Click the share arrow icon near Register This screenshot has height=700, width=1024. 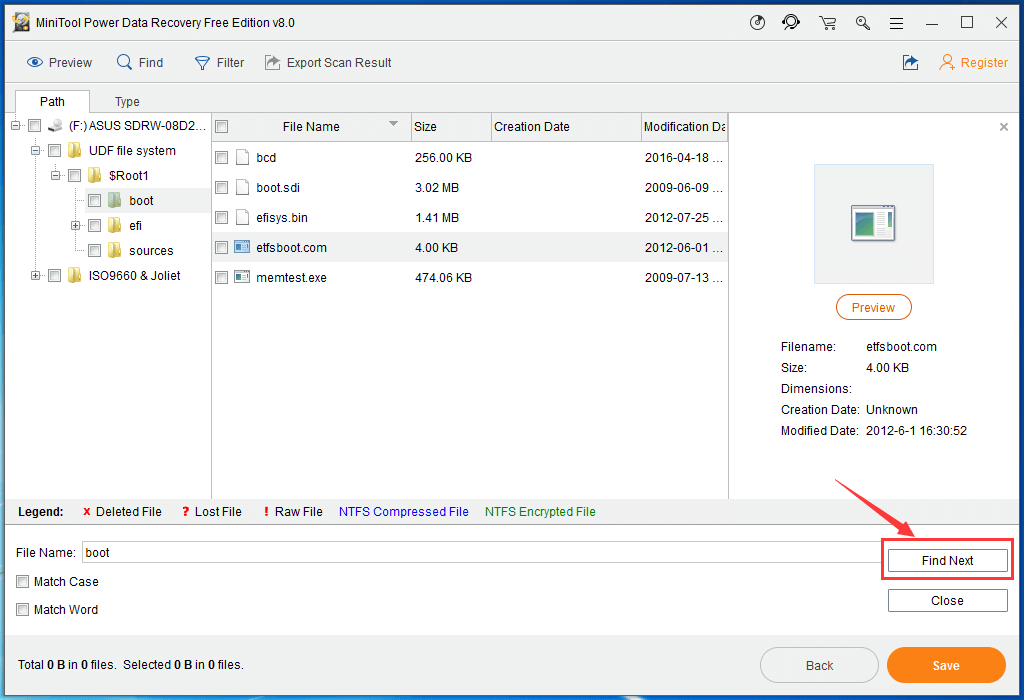click(910, 63)
